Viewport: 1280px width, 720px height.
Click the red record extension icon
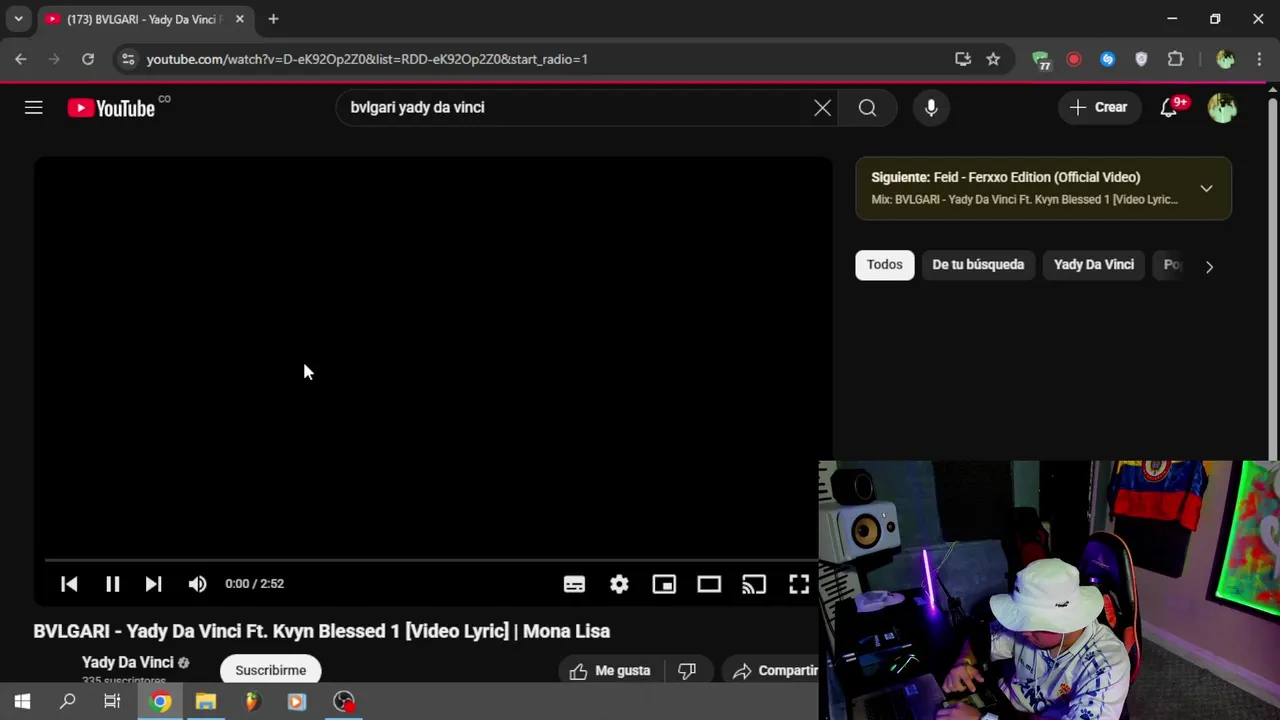click(1074, 59)
